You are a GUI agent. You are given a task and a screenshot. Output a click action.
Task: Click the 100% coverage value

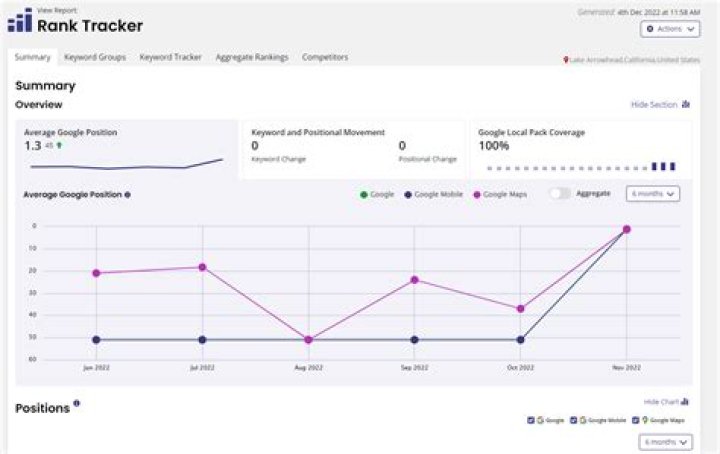pos(494,146)
